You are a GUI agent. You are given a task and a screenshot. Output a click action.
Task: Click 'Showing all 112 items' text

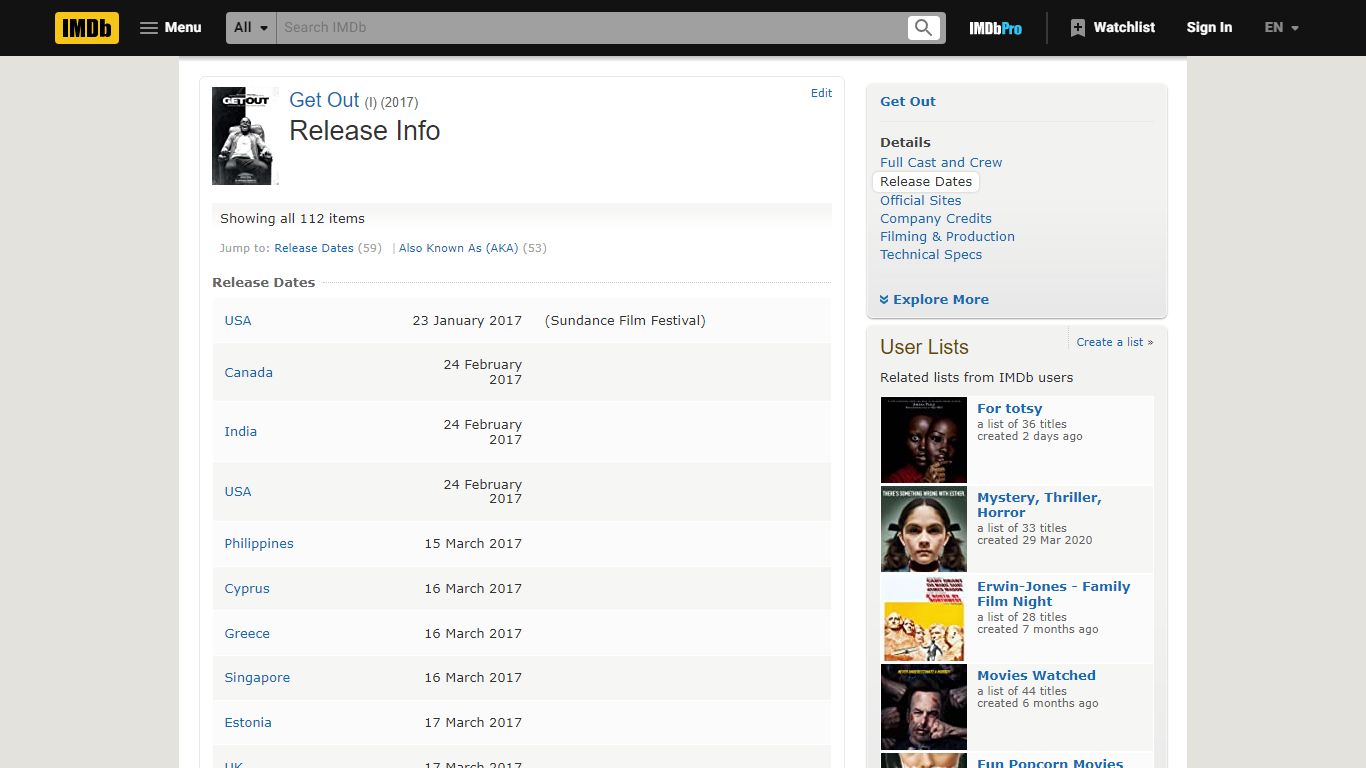click(x=292, y=219)
